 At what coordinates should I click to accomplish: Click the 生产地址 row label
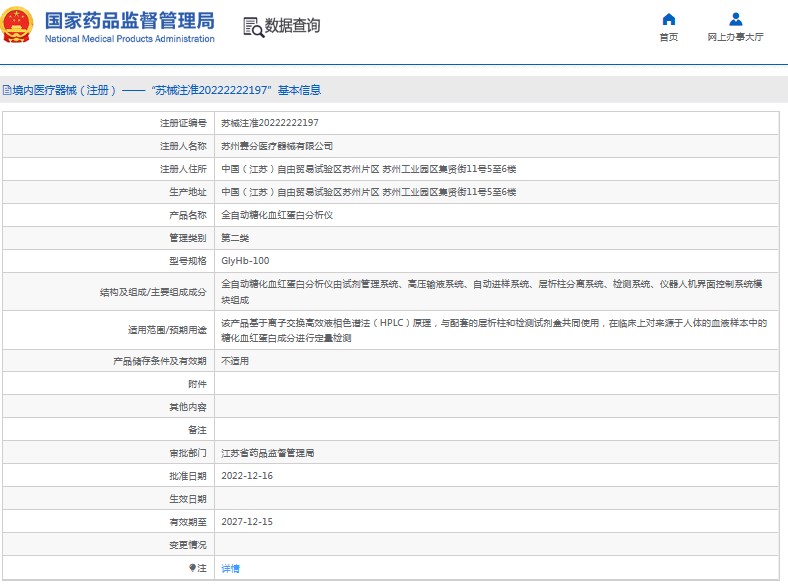pos(188,192)
